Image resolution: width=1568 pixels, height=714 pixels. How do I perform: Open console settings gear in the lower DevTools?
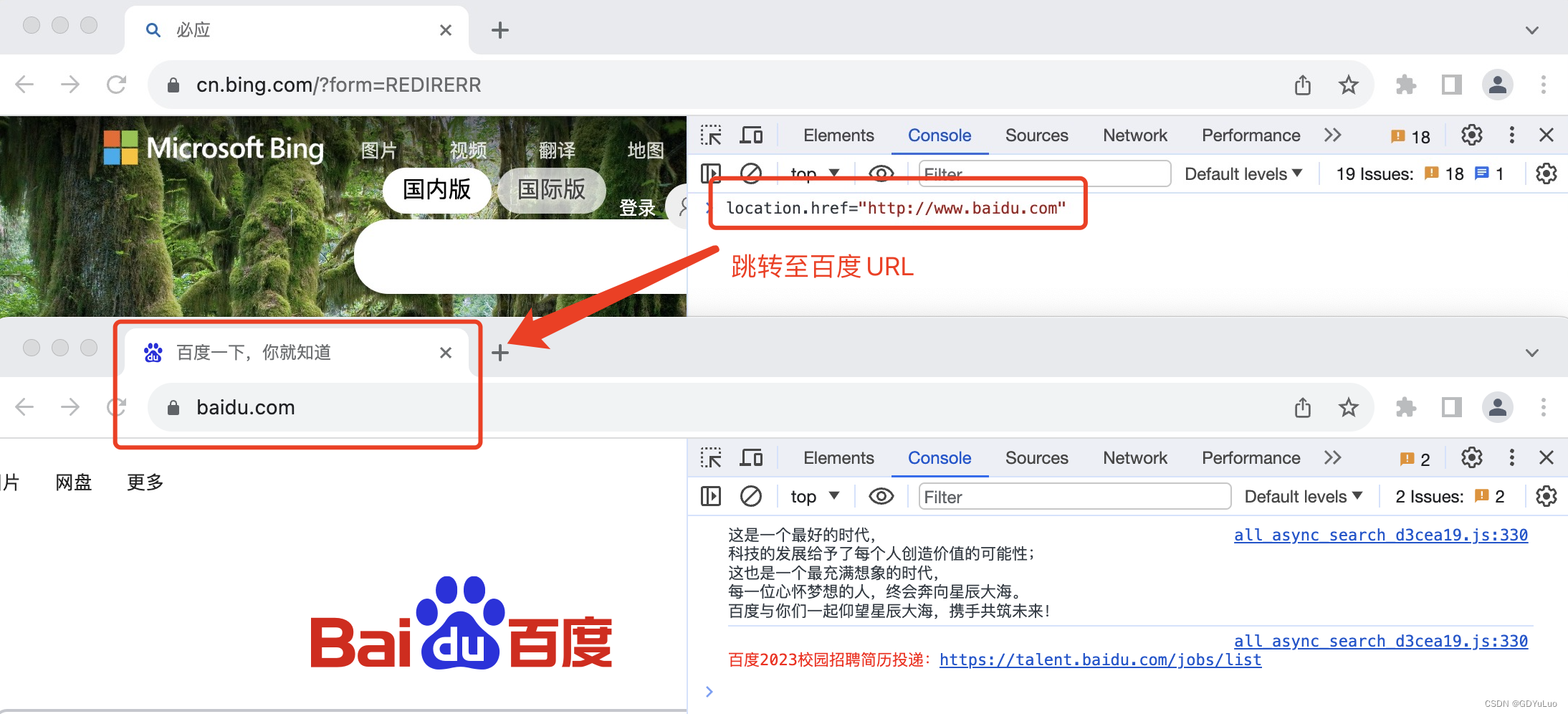[x=1547, y=496]
